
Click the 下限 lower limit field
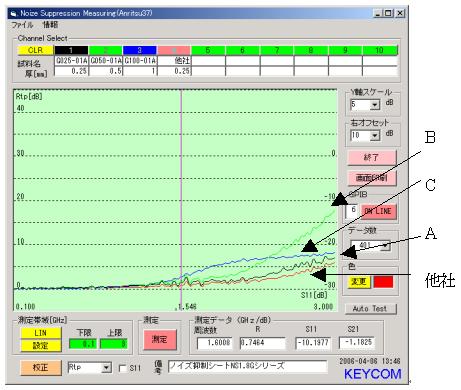point(83,344)
